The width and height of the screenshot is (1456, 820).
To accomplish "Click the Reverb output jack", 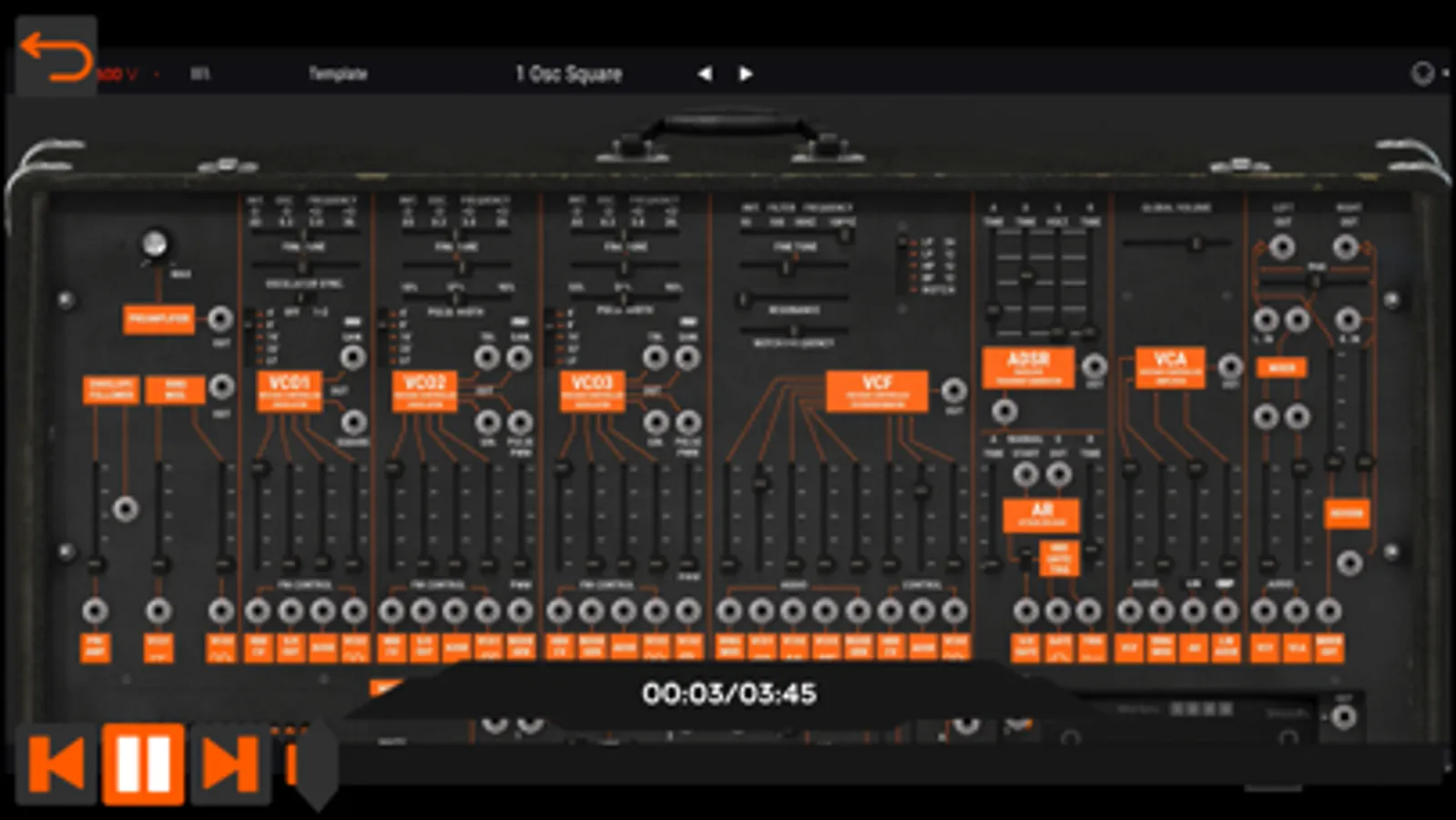I will (1349, 562).
